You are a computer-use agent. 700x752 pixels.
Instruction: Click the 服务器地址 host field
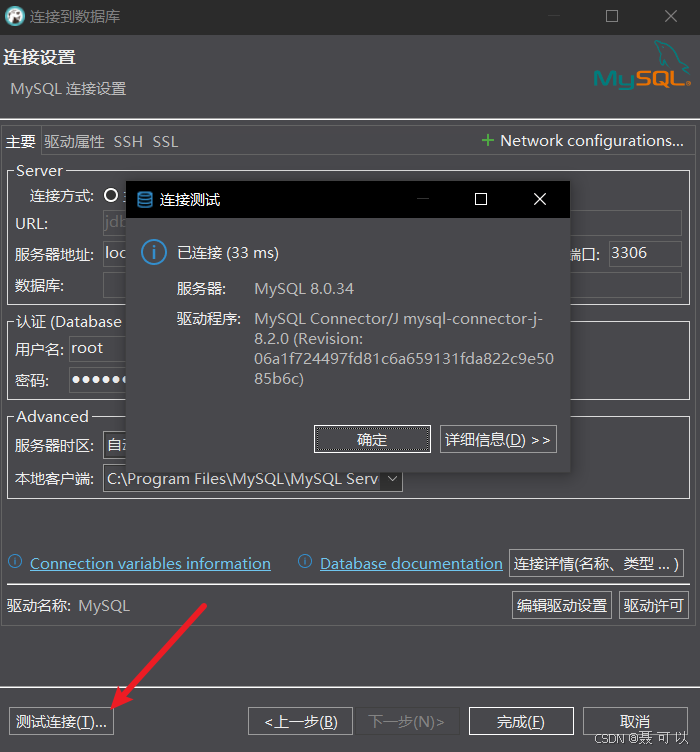tap(115, 253)
